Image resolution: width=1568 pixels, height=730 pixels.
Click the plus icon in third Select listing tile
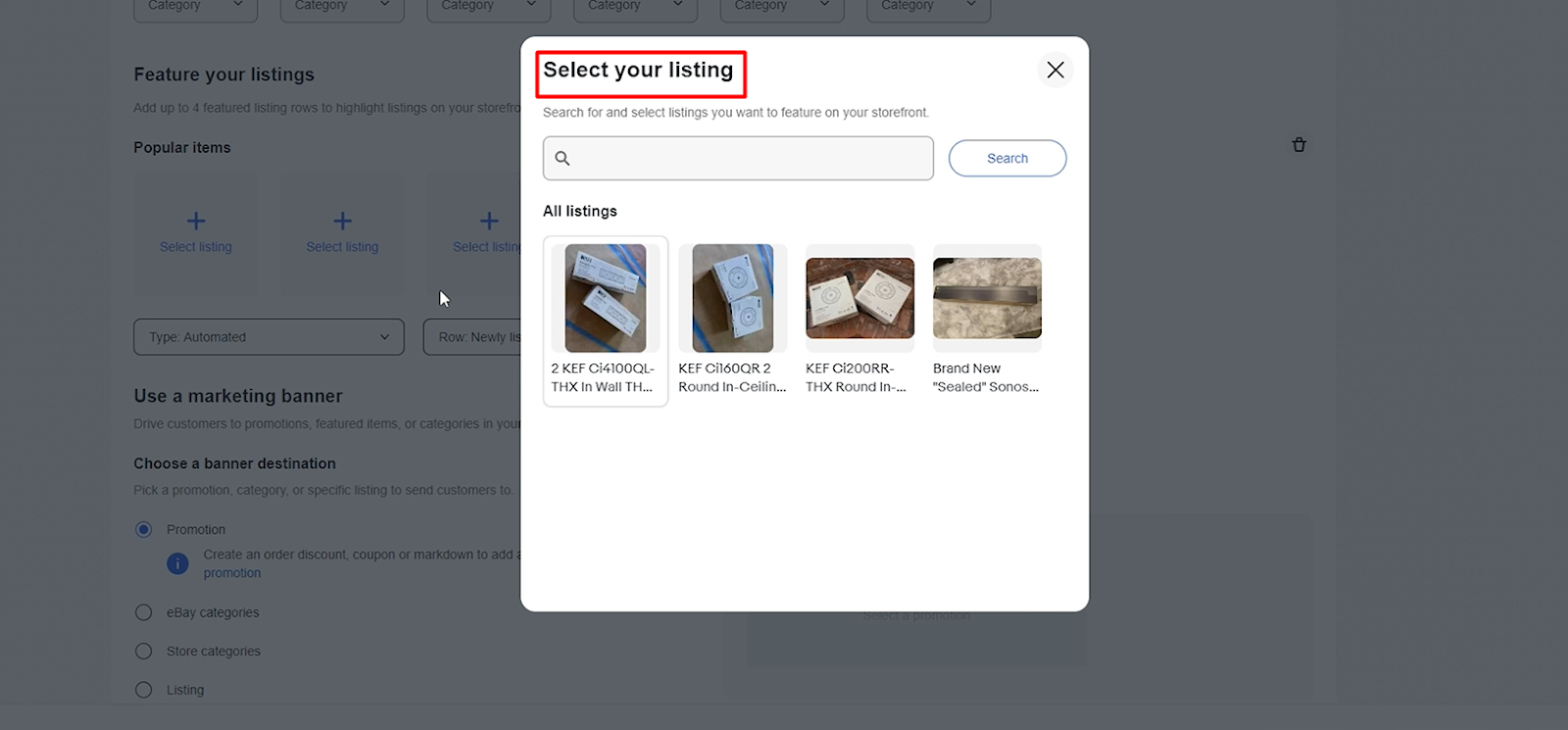489,220
